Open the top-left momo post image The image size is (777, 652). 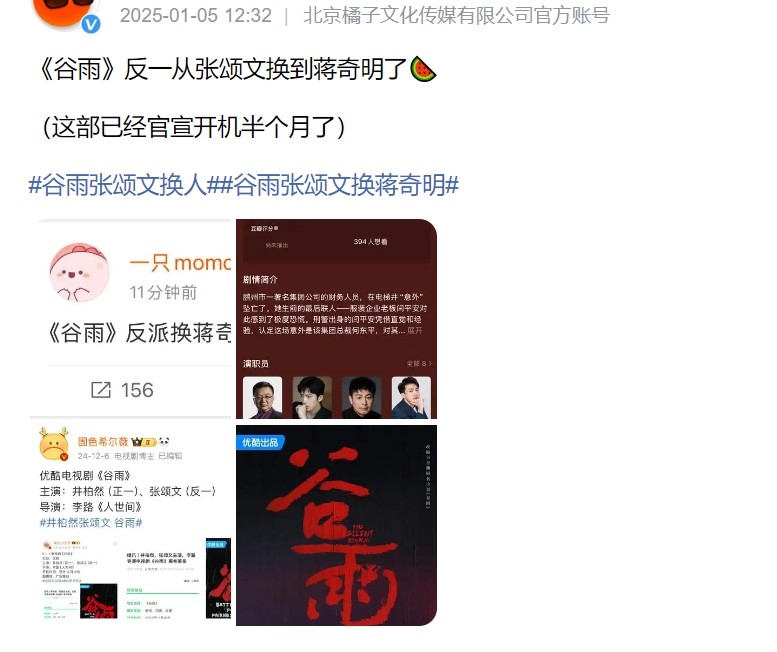click(x=131, y=319)
